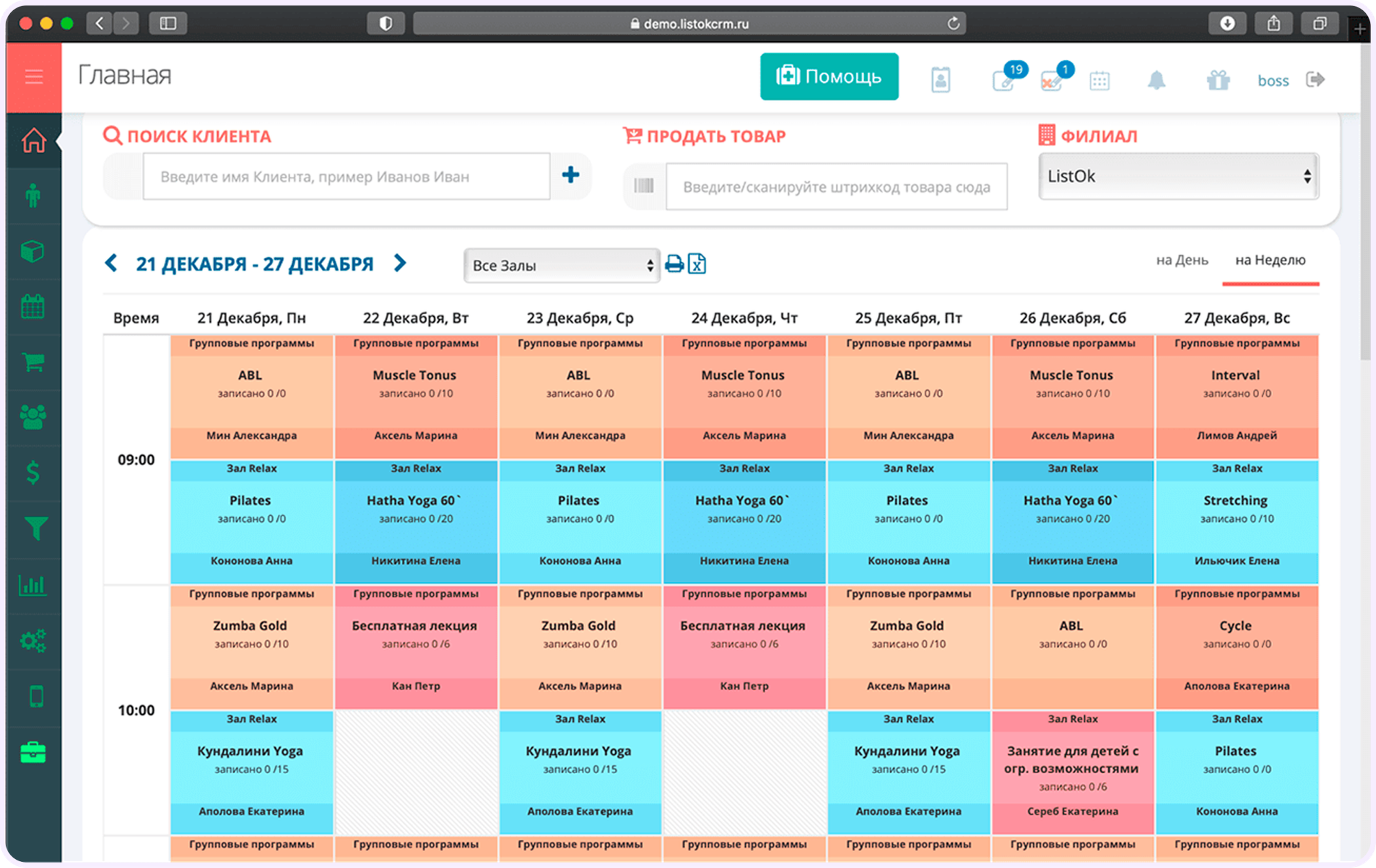Open the calendar schedule icon in sidebar

(33, 306)
